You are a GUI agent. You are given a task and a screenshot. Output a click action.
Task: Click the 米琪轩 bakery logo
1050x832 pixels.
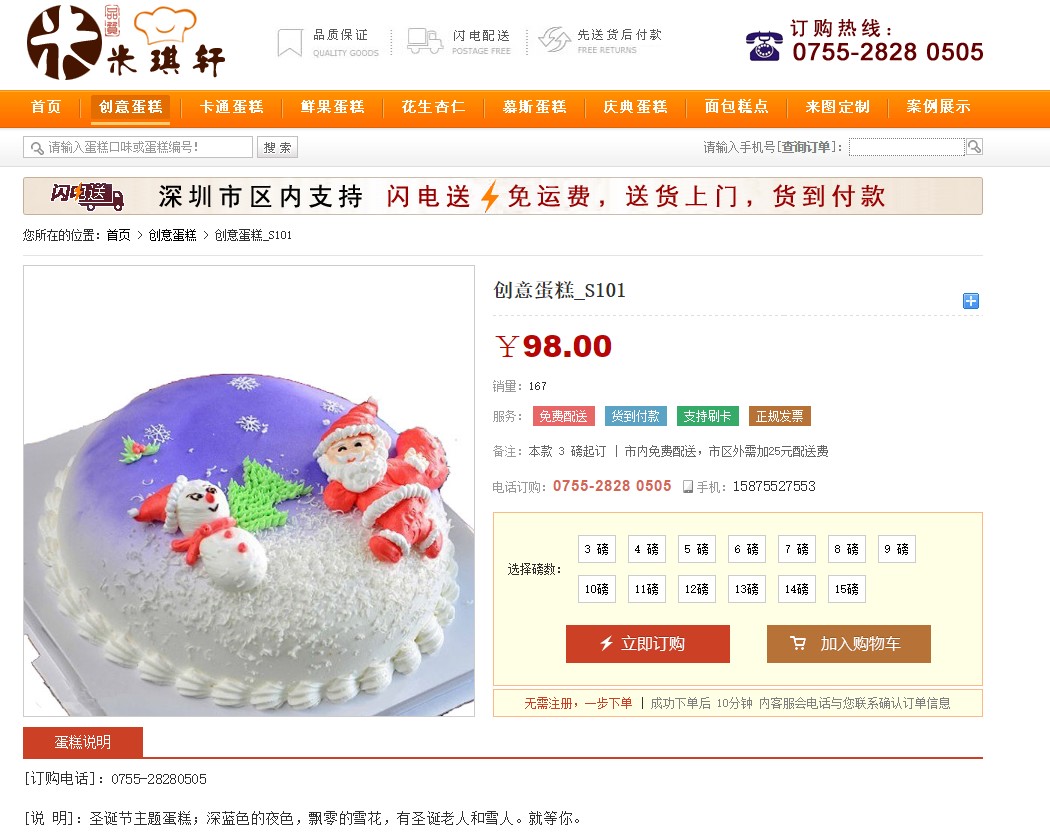point(125,42)
